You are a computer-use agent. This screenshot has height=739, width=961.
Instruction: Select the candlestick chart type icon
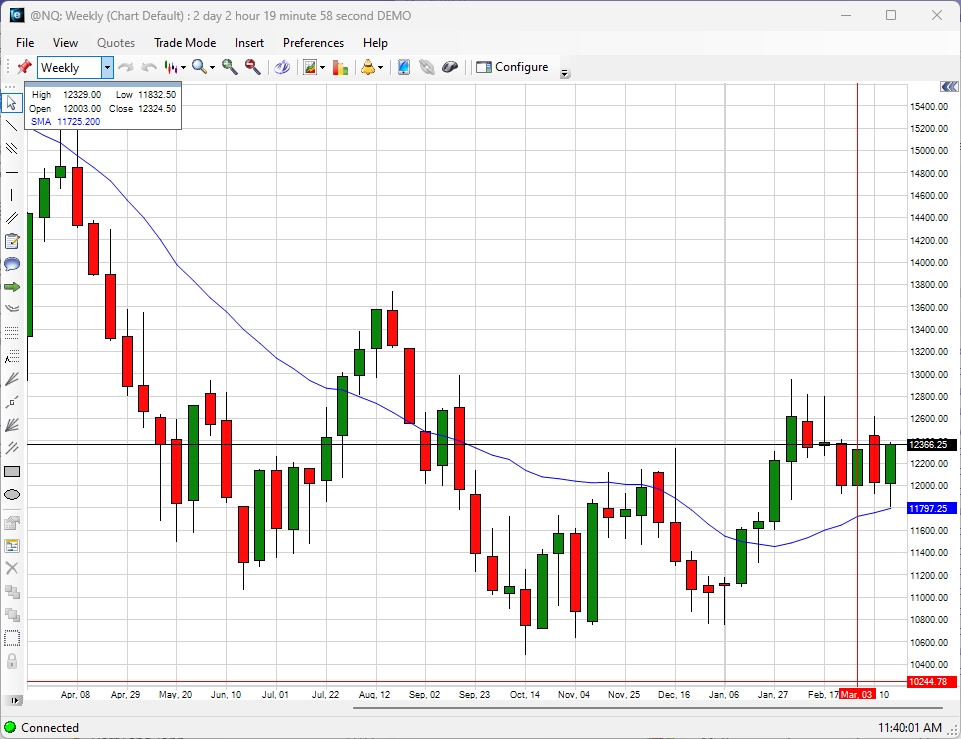pyautogui.click(x=170, y=67)
